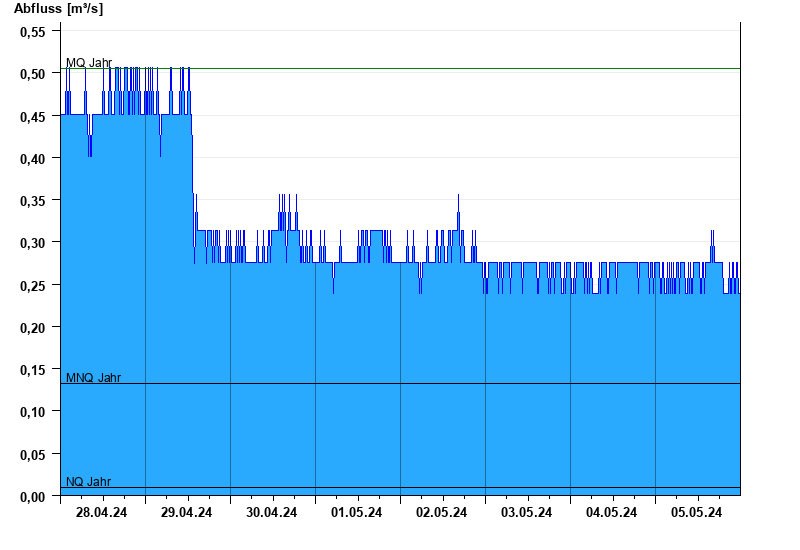Select the 29.04.24 date label
Viewport: 800px width, 550px height.
point(187,513)
